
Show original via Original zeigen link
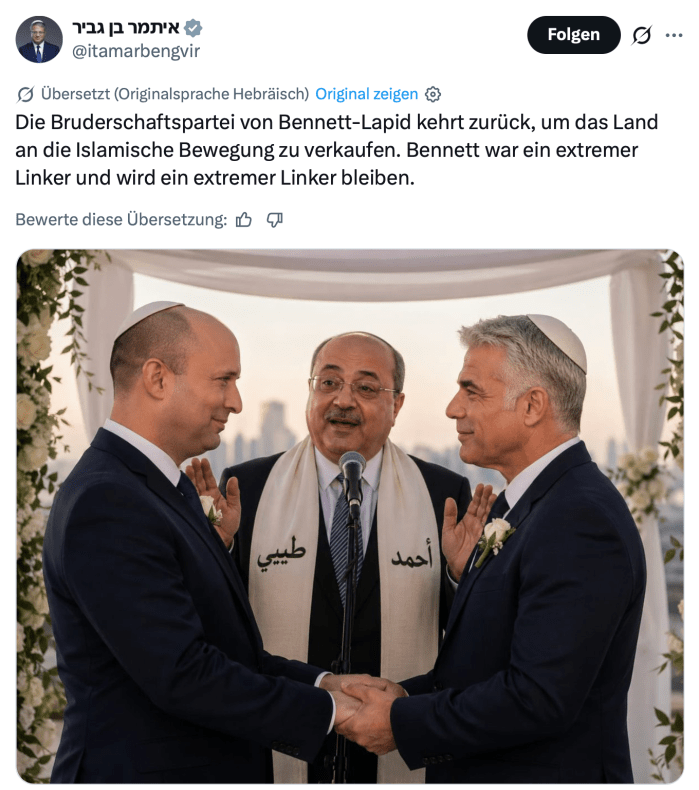pyautogui.click(x=366, y=94)
